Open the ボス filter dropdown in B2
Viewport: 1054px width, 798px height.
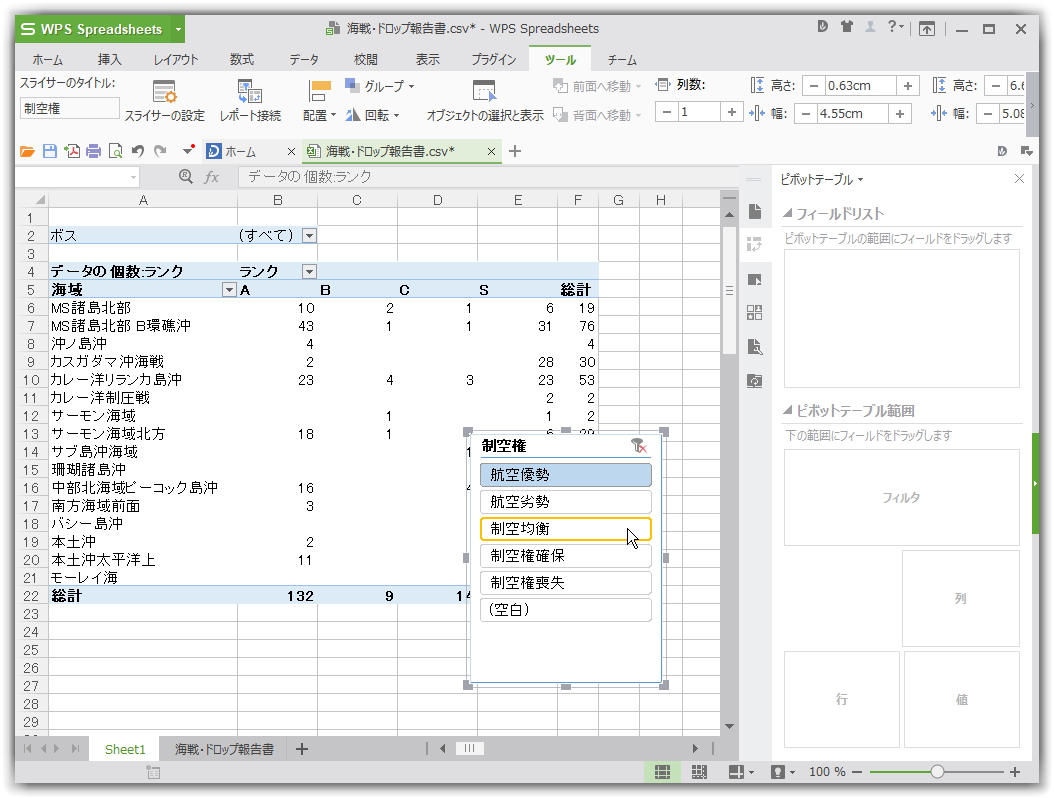click(309, 235)
